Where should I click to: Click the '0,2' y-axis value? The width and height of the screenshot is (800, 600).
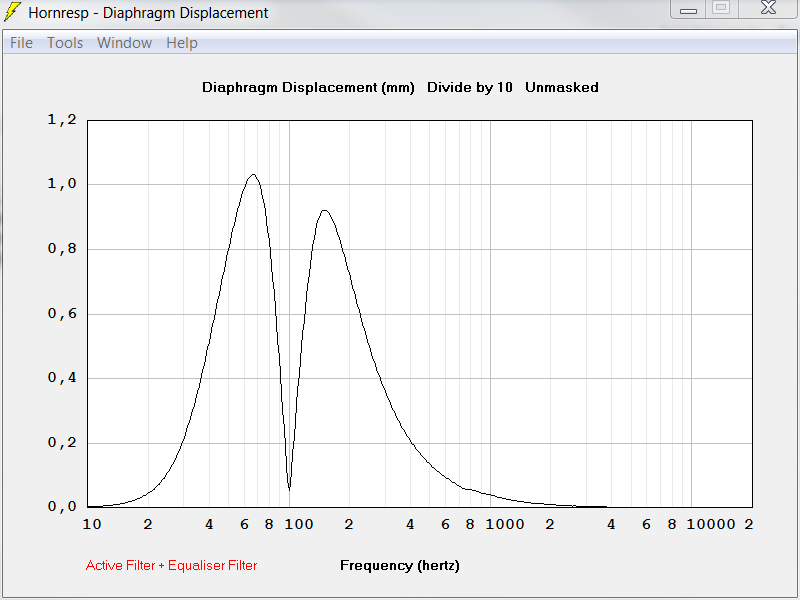pyautogui.click(x=62, y=443)
